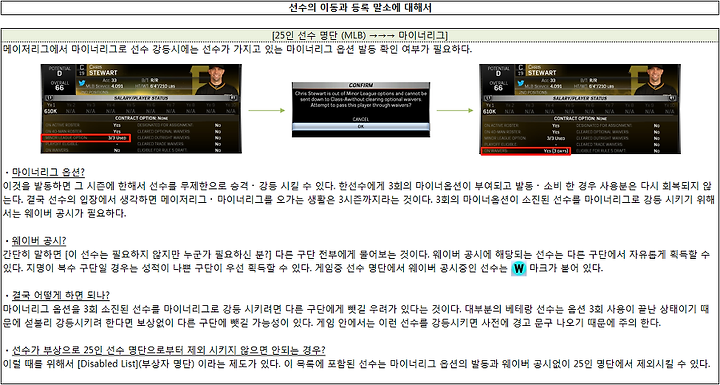Click the STEWART name on the right player card
Image resolution: width=720 pixels, height=385 pixels.
pyautogui.click(x=541, y=73)
